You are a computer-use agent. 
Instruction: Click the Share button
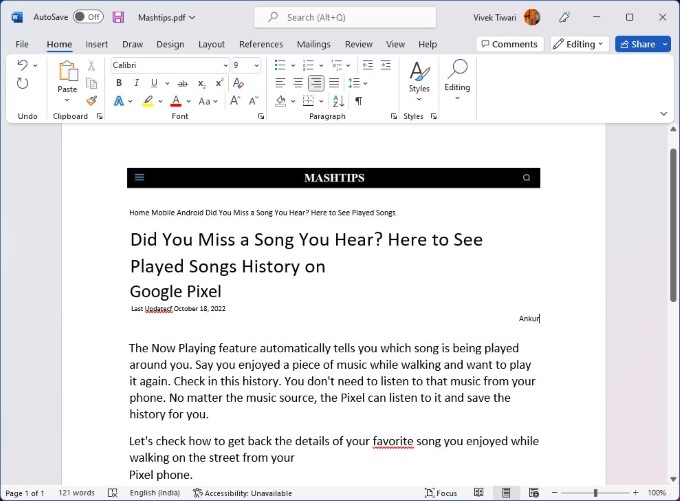[637, 44]
